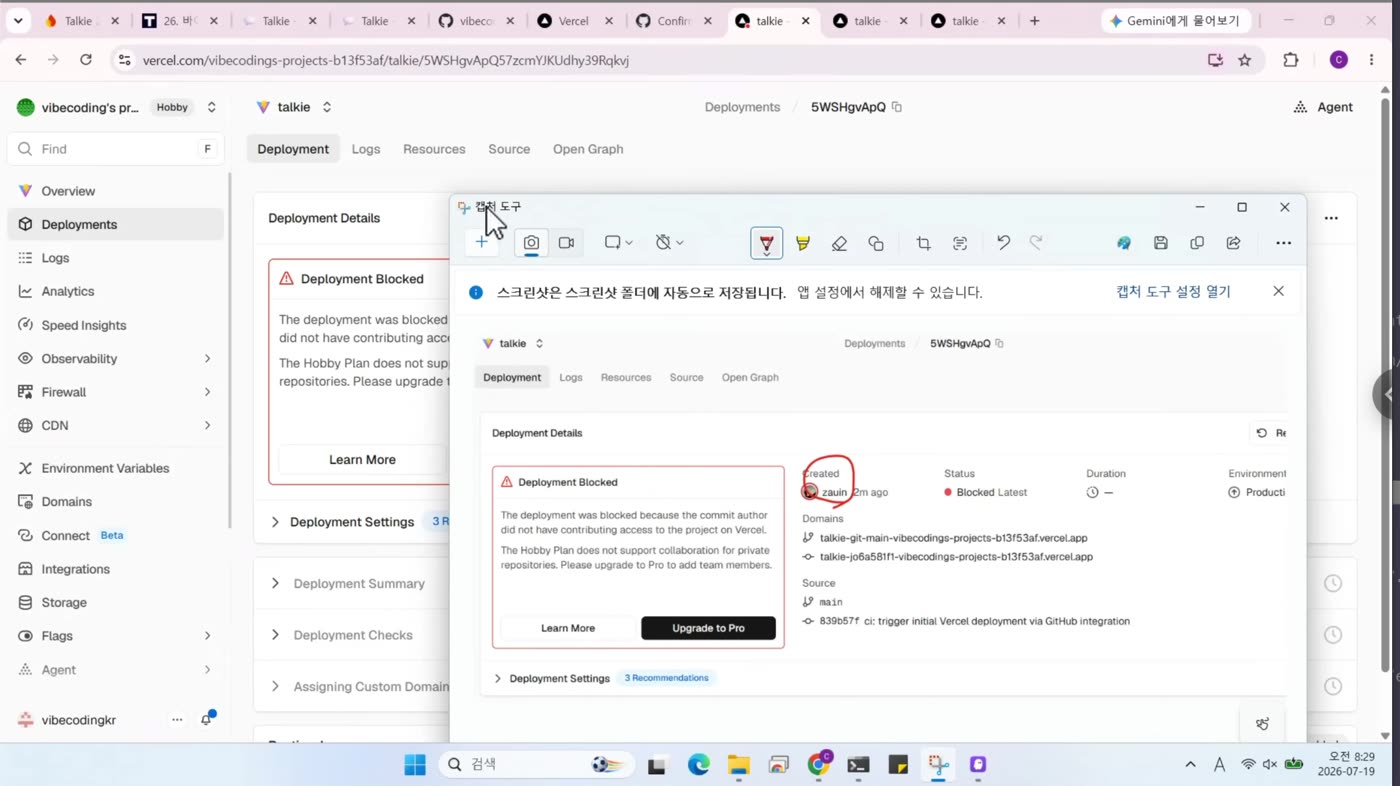Image resolution: width=1400 pixels, height=786 pixels.
Task: Open Environment Variables in the sidebar
Action: [116, 468]
